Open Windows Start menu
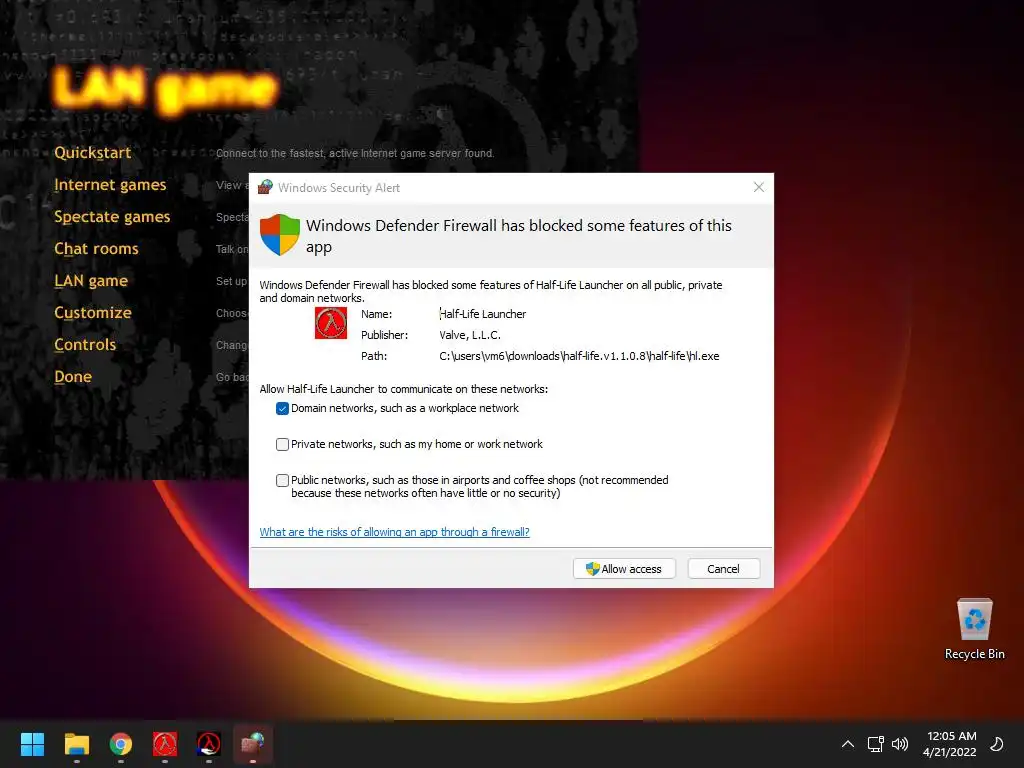The image size is (1024, 768). pyautogui.click(x=32, y=744)
